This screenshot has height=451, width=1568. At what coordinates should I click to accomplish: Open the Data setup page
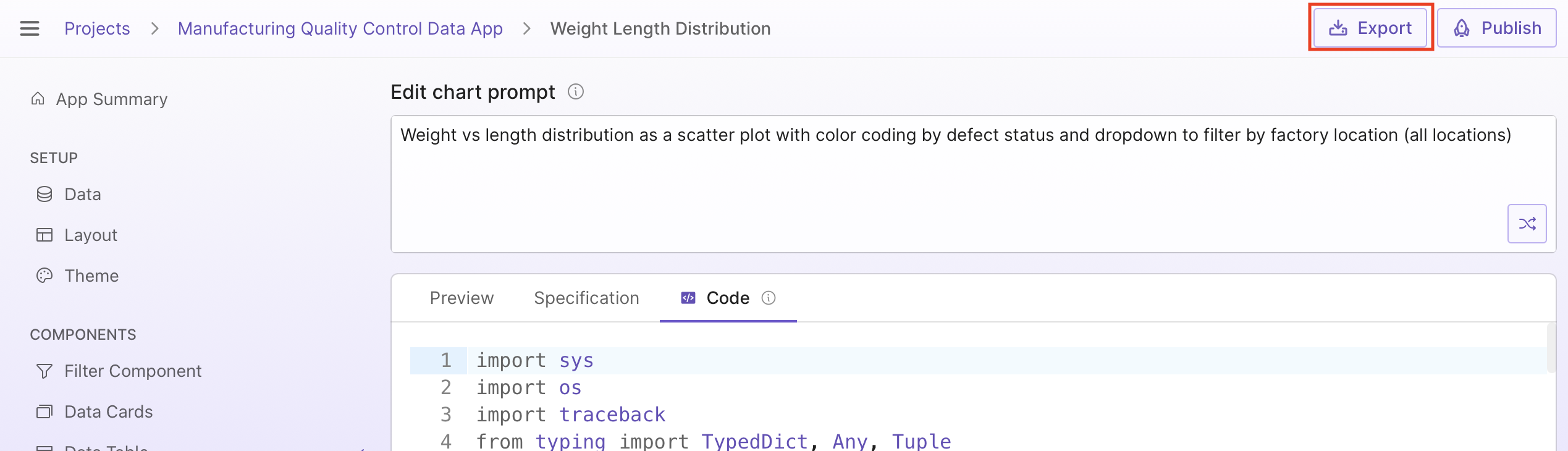click(82, 195)
